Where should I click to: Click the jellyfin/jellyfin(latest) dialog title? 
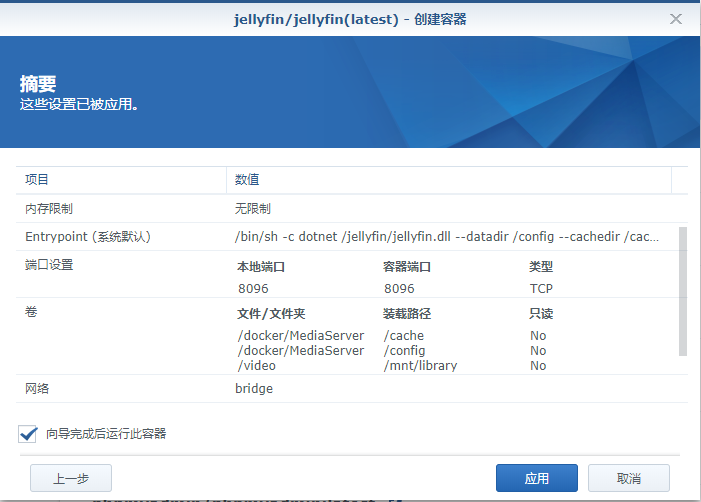click(350, 19)
